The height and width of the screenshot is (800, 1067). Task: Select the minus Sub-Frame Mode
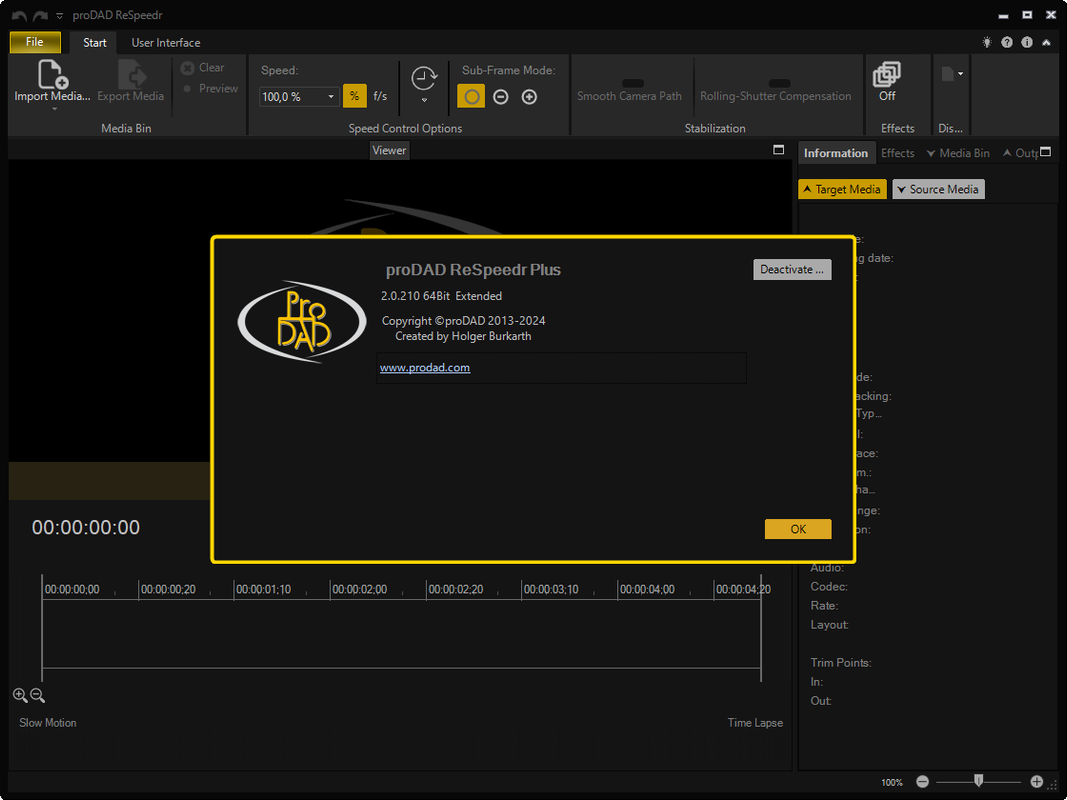501,97
